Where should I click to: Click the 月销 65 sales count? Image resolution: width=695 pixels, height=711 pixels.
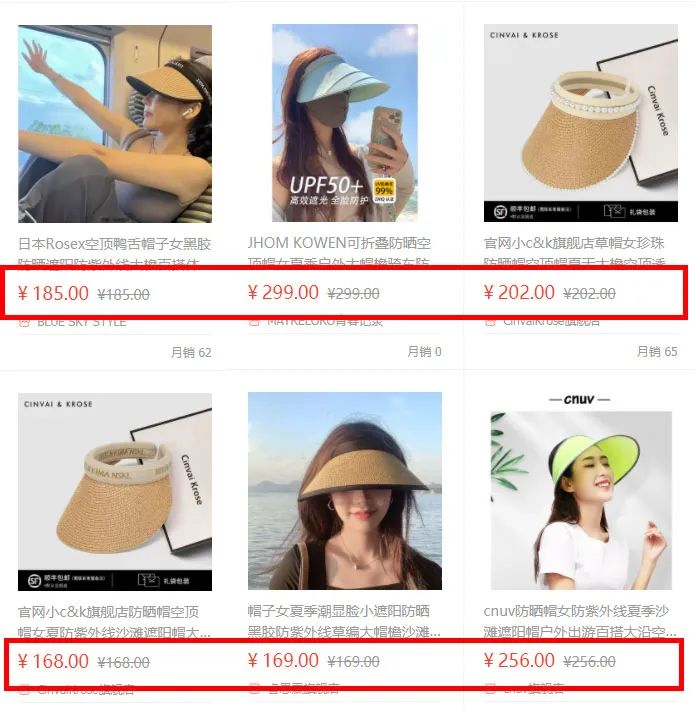pyautogui.click(x=657, y=351)
